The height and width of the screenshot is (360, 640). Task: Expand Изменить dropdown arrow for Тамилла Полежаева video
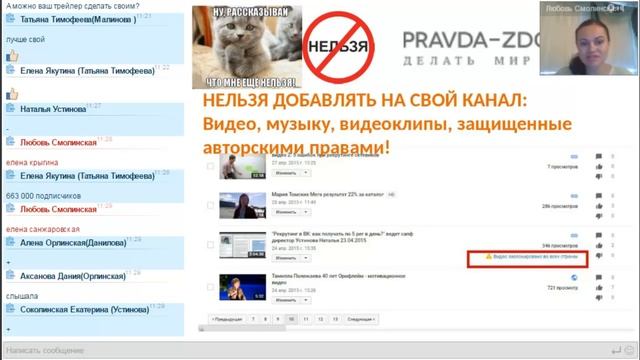(x=306, y=300)
